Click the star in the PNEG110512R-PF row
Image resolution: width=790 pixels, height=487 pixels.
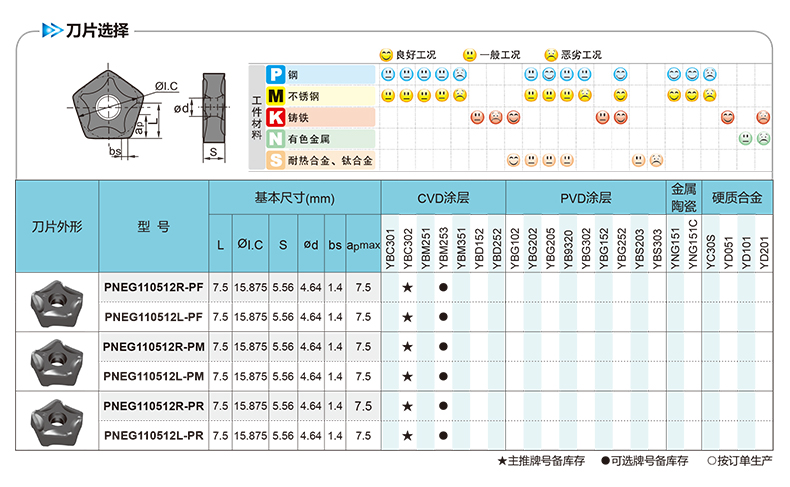click(408, 288)
